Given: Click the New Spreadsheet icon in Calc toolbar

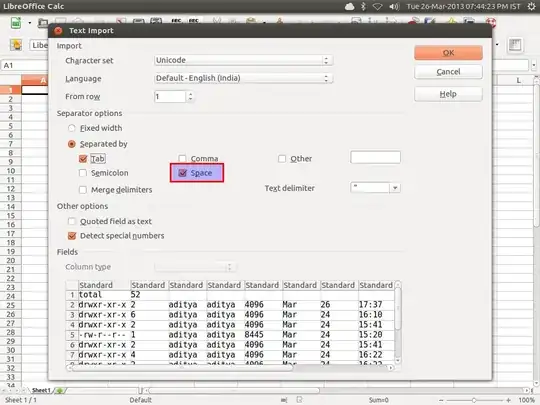Looking at the screenshot, I should [x=16, y=23].
